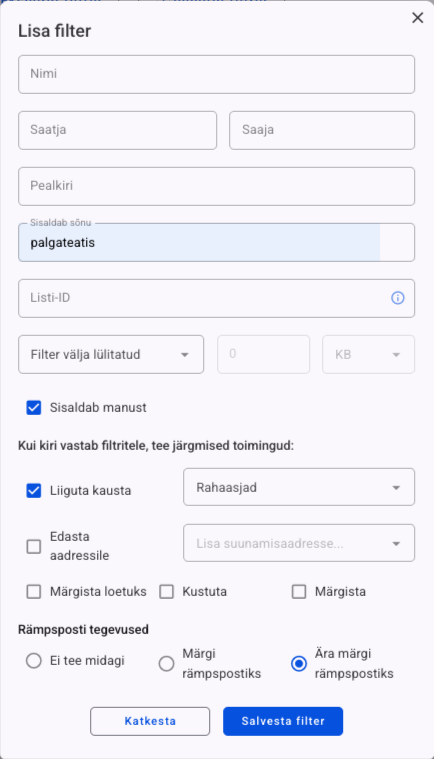Select Ära märgi rämpspostiks radio button
The image size is (434, 759).
[299, 664]
